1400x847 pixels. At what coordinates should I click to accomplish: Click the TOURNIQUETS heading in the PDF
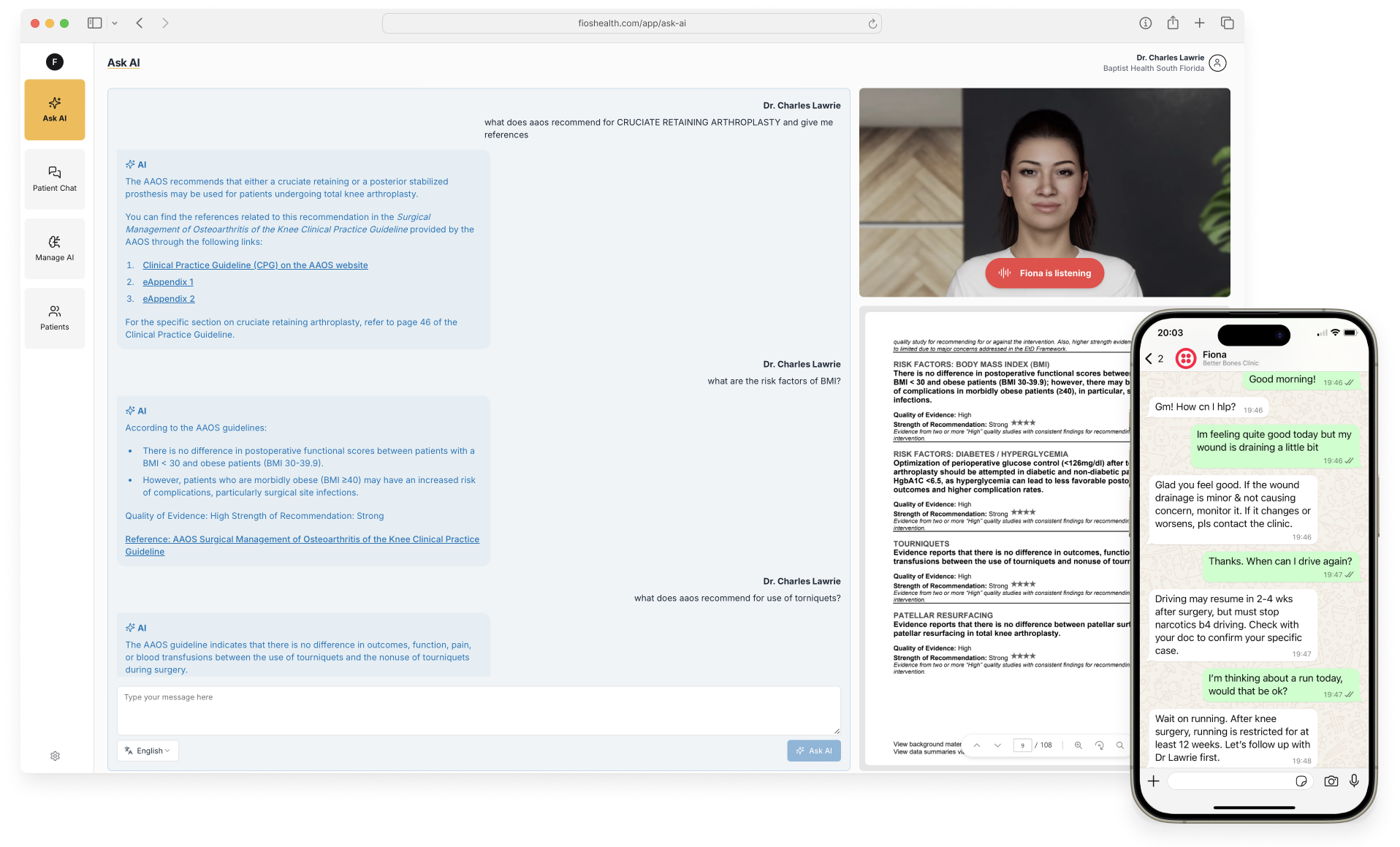tap(921, 544)
